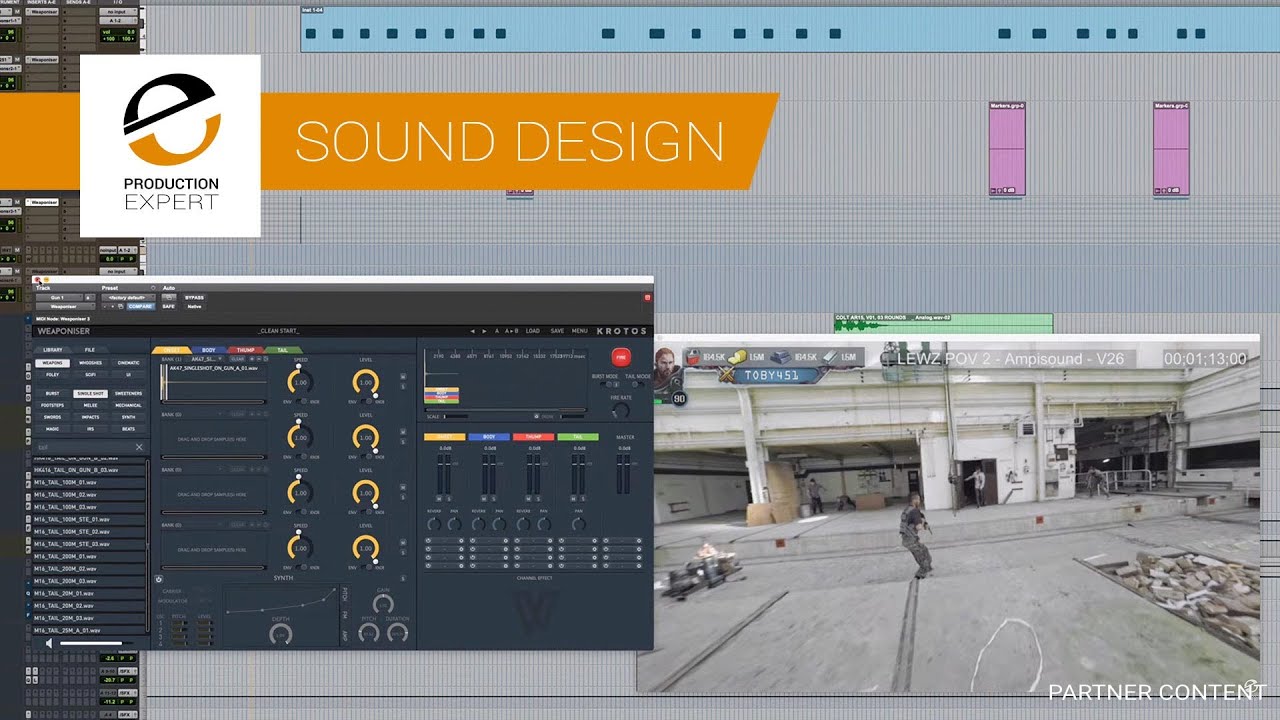
Task: Select M16_TAIL_20M_03.wav in the list
Action: [90, 618]
